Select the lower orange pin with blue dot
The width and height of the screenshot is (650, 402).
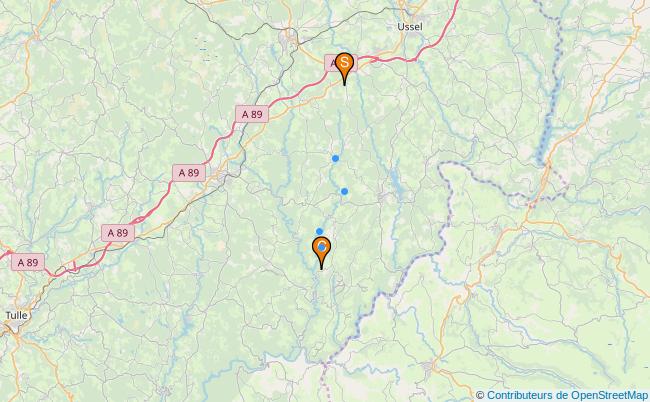[x=322, y=251]
